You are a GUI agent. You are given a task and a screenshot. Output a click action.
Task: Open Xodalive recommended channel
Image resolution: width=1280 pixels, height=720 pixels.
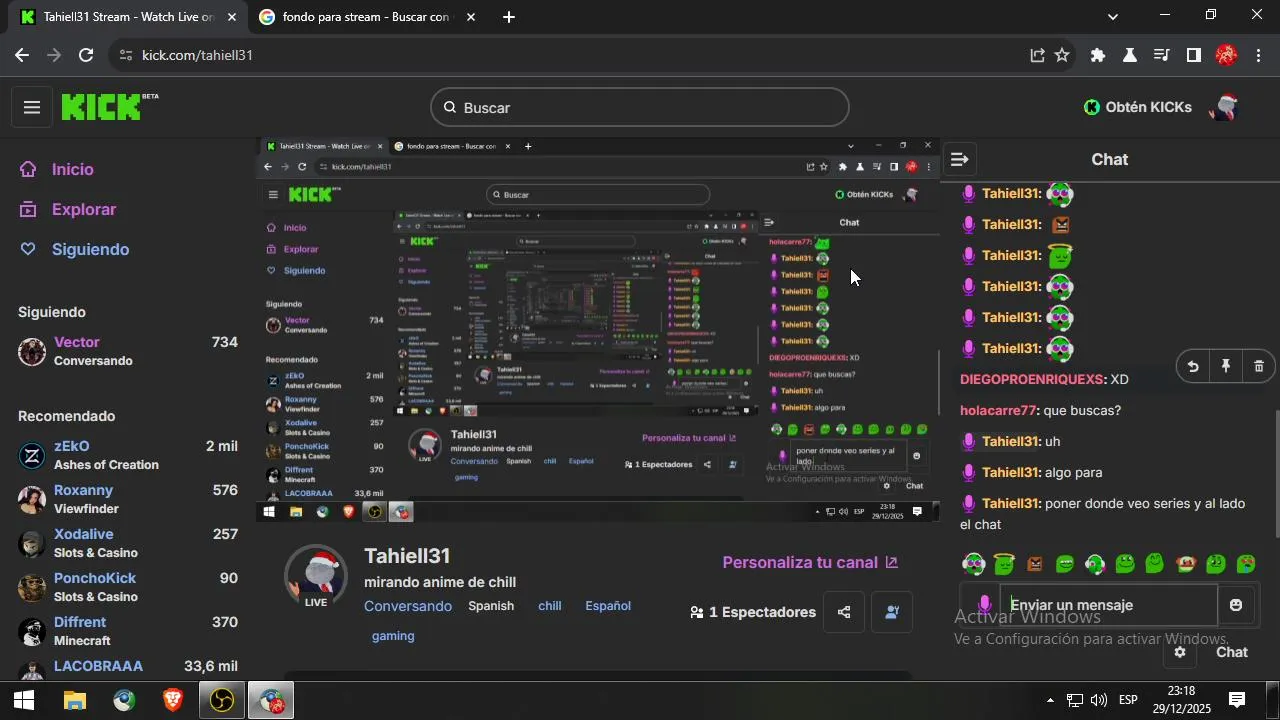[x=128, y=543]
